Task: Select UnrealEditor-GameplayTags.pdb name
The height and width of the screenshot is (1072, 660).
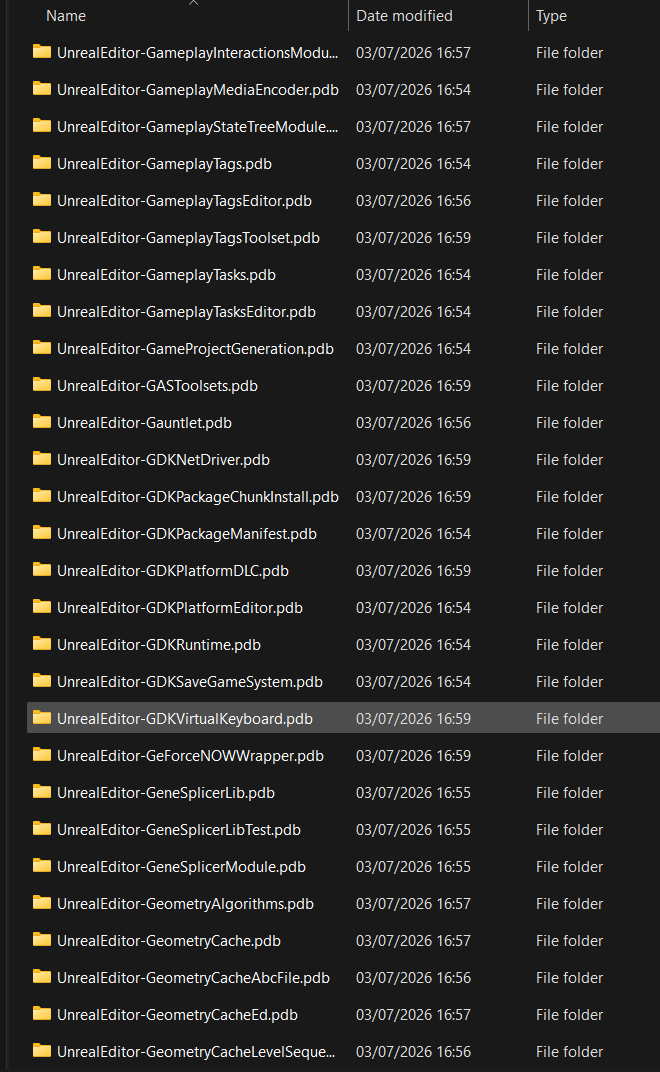Action: tap(164, 163)
